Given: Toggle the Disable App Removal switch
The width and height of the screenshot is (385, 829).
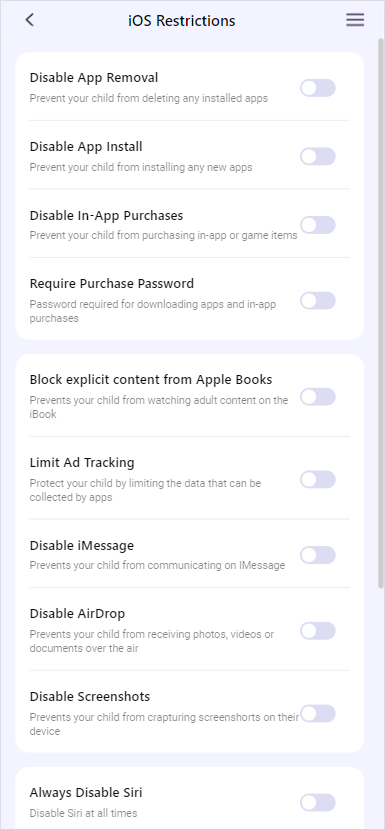Looking at the screenshot, I should (318, 88).
